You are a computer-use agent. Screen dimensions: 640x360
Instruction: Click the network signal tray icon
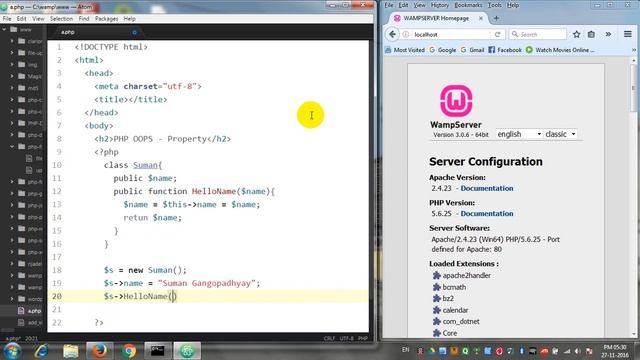[x=567, y=351]
